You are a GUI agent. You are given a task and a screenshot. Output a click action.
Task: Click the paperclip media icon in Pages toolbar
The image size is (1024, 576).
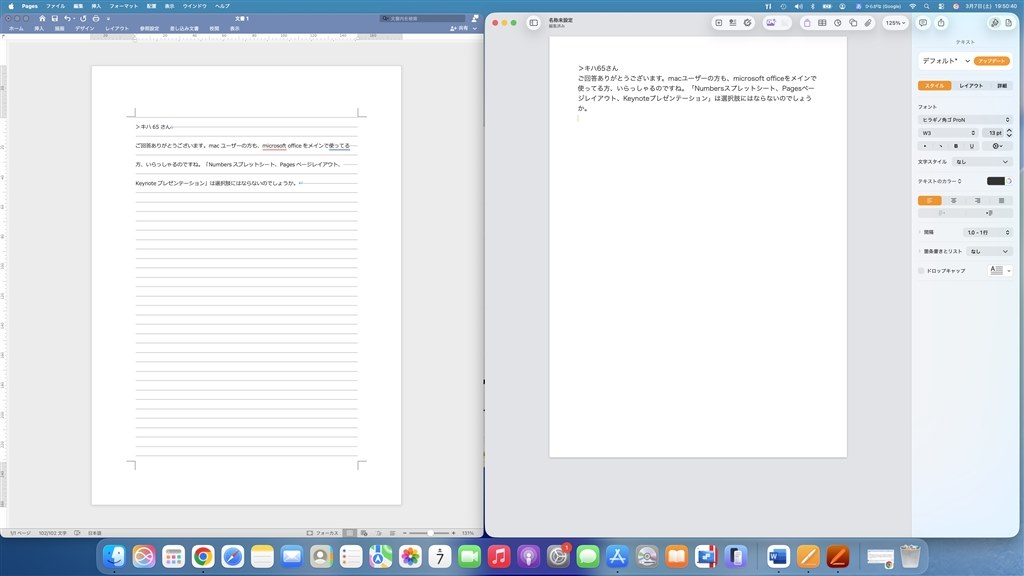point(868,23)
